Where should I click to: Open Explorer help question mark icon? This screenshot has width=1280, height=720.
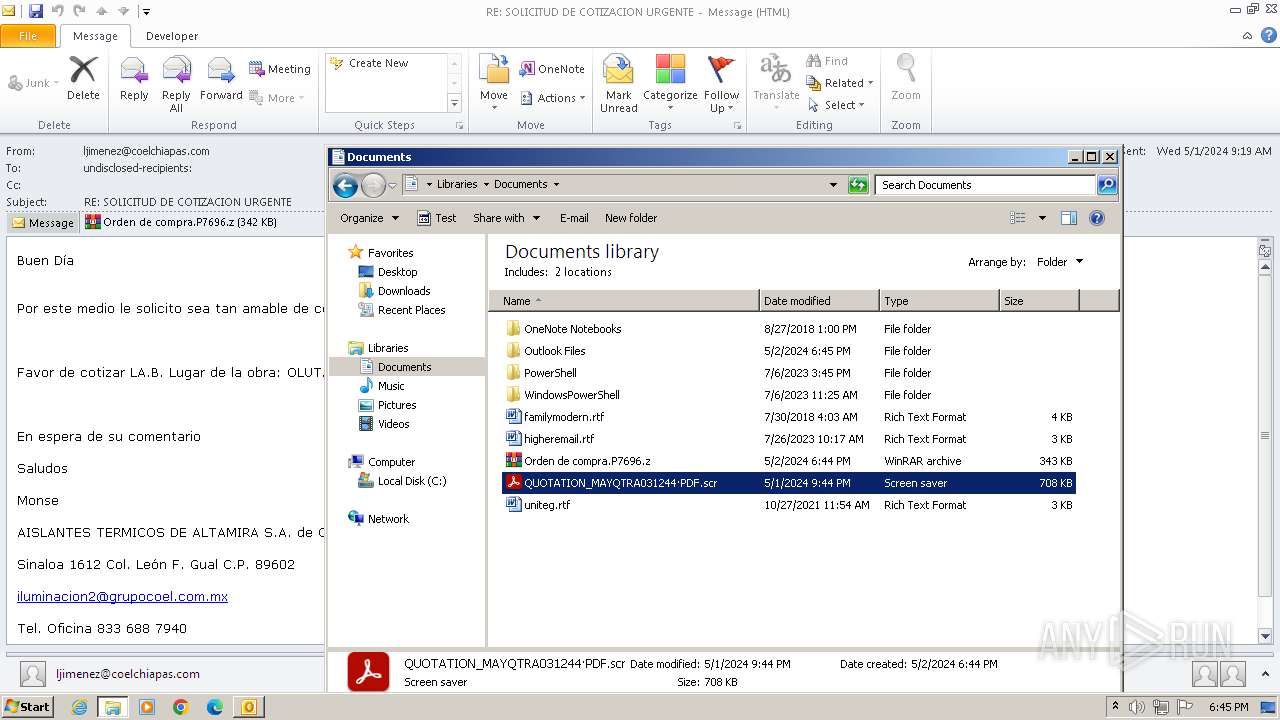point(1097,218)
